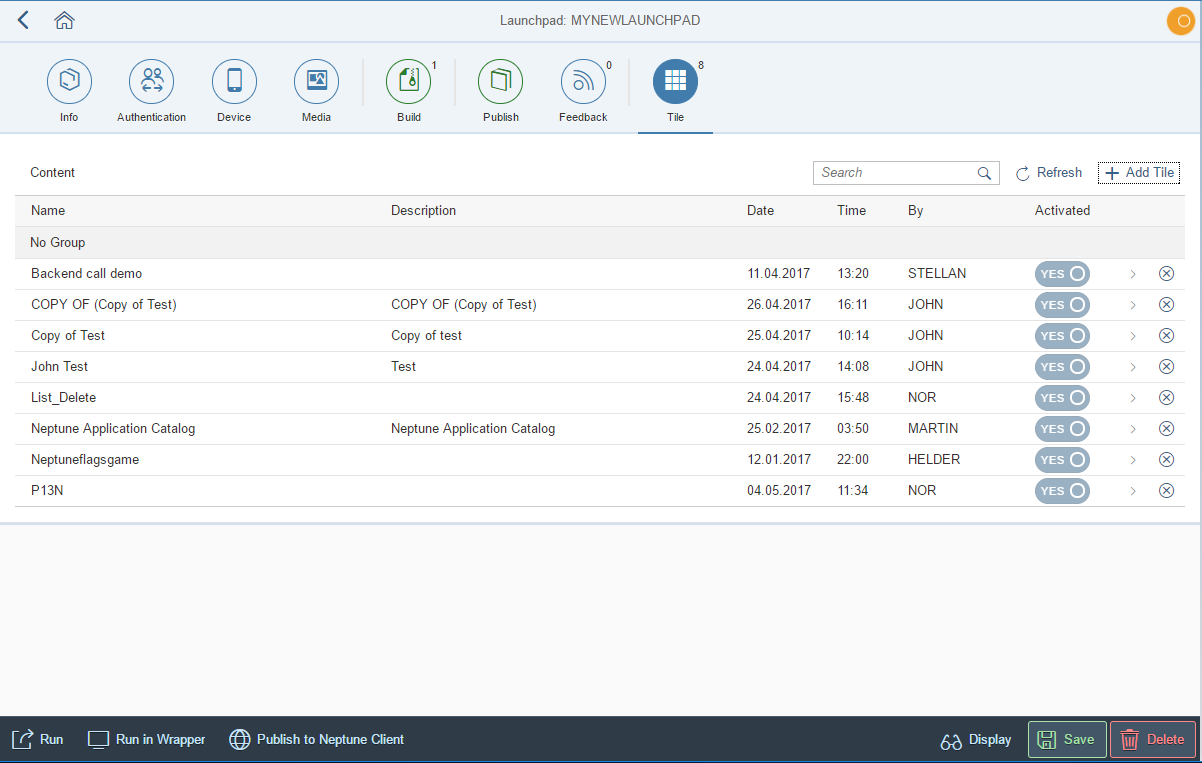Screen dimensions: 1202x763
Task: Open the Feedback section icon
Action: [583, 82]
